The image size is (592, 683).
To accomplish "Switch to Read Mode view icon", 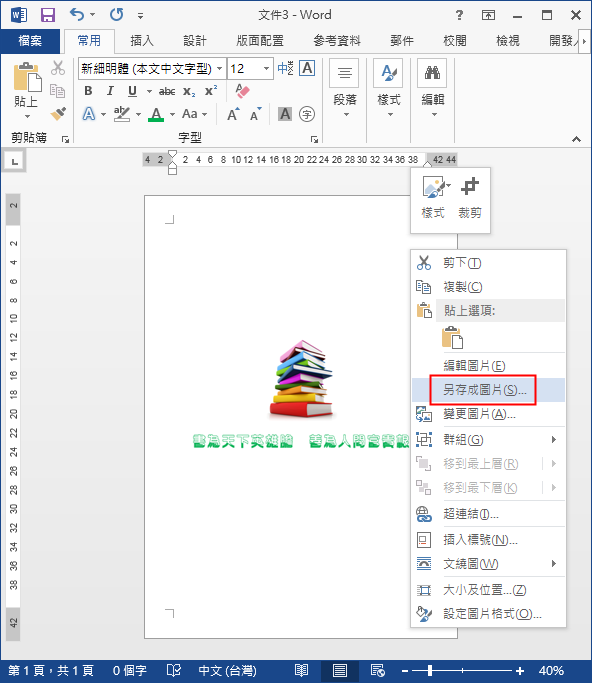I will tap(301, 670).
